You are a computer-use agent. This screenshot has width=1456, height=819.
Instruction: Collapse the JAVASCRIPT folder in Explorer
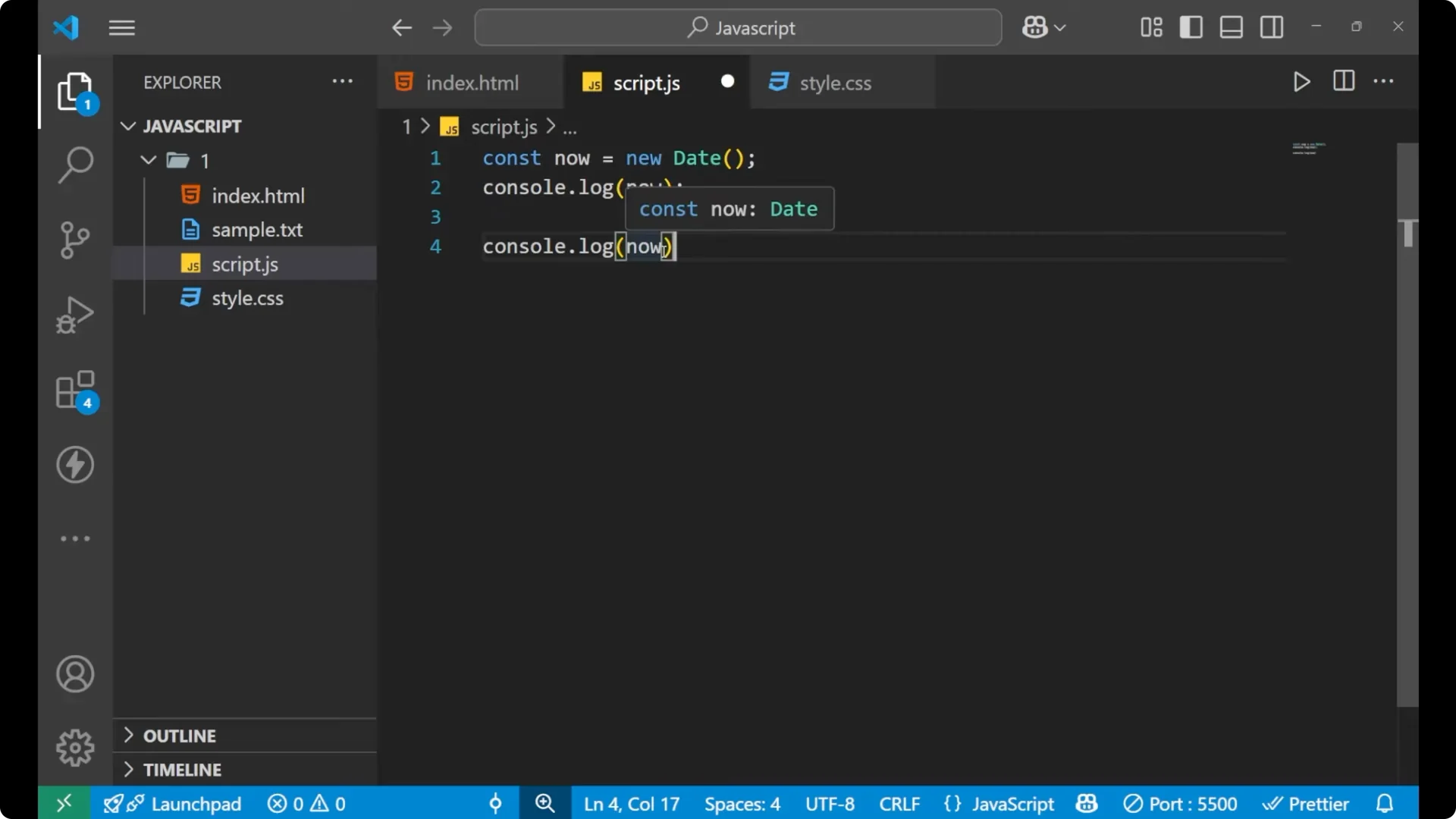(127, 126)
